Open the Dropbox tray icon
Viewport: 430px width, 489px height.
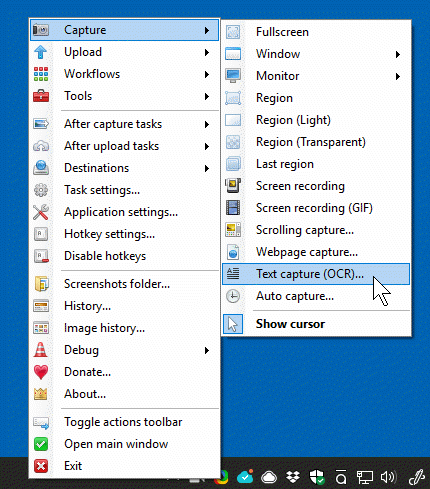pyautogui.click(x=293, y=477)
